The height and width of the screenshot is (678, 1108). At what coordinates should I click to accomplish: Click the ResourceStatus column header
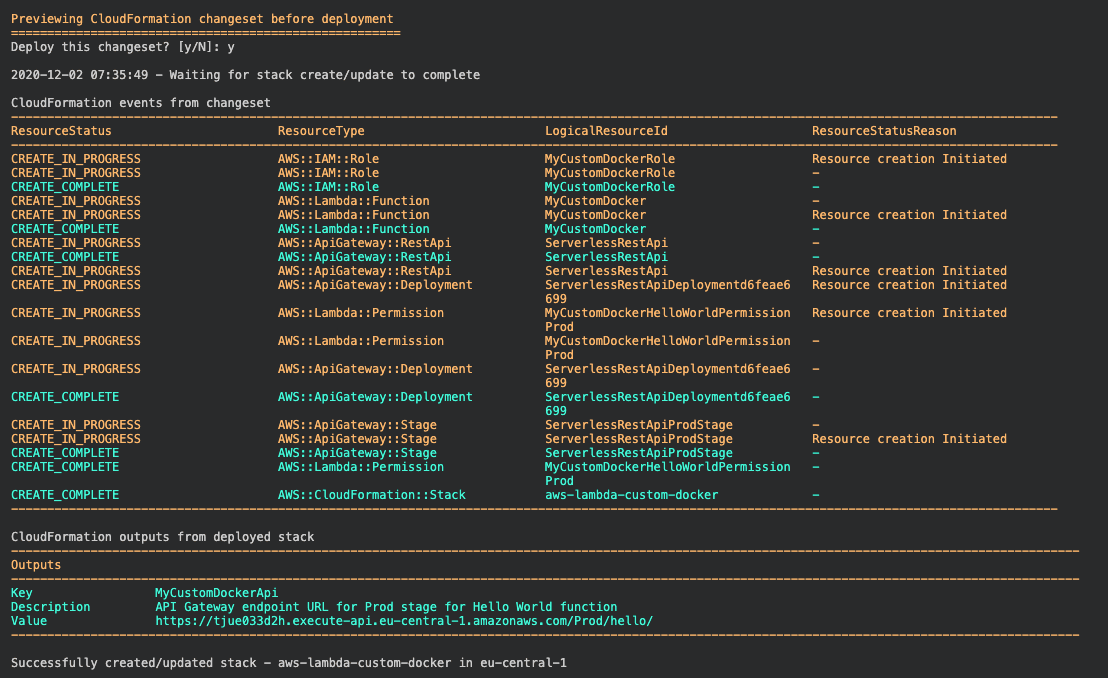(x=61, y=131)
